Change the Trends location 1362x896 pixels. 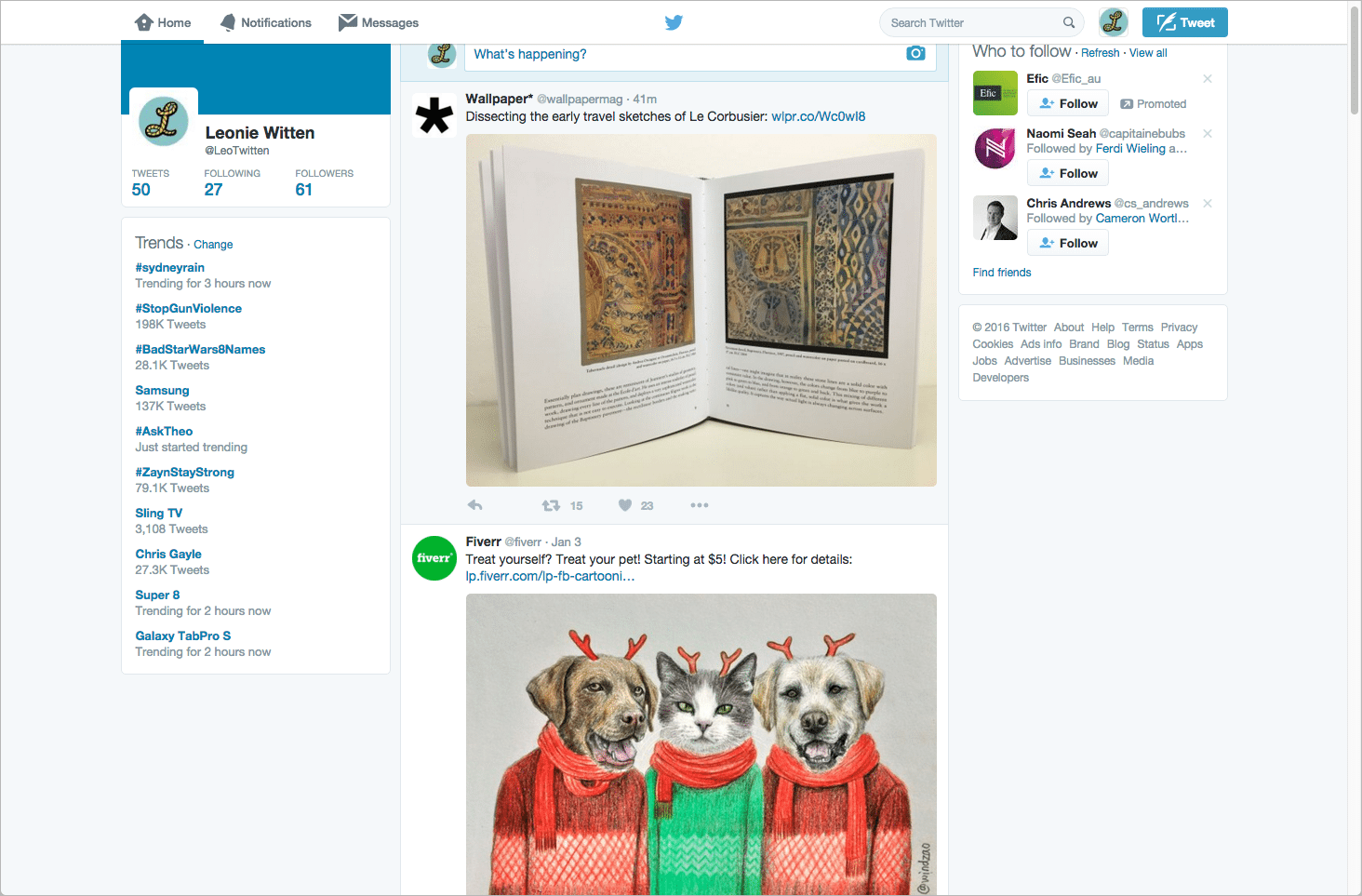[213, 245]
